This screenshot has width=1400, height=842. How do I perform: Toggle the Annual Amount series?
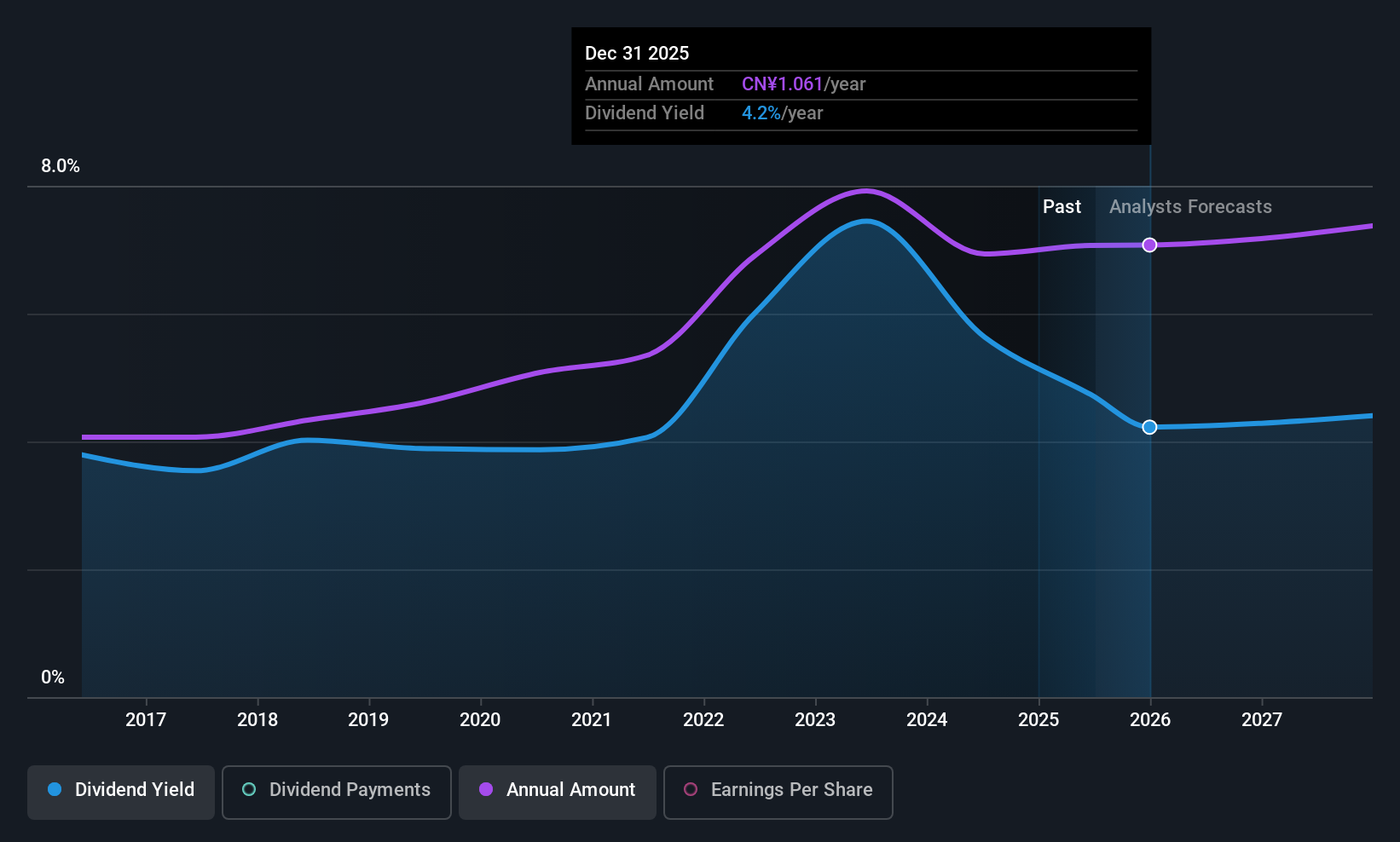pos(558,793)
